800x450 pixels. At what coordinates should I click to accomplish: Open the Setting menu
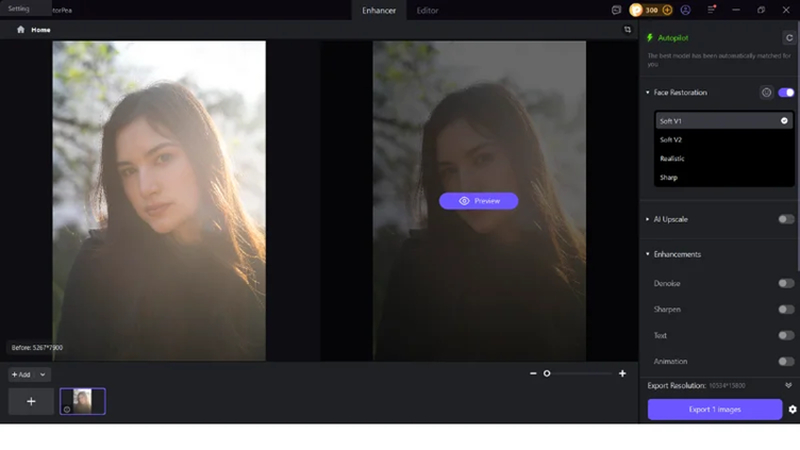click(x=19, y=9)
